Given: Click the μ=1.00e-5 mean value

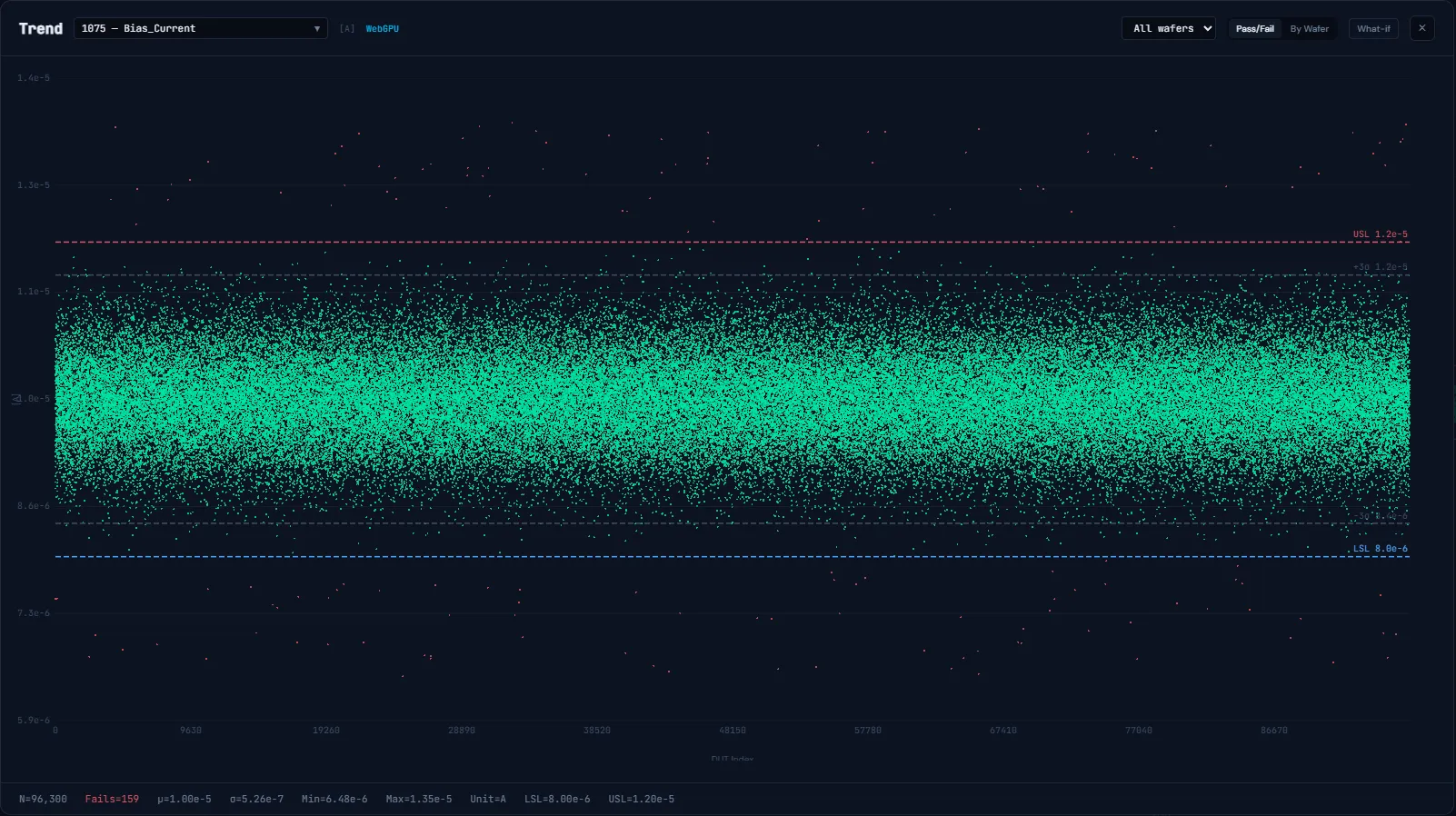Looking at the screenshot, I should 184,800.
